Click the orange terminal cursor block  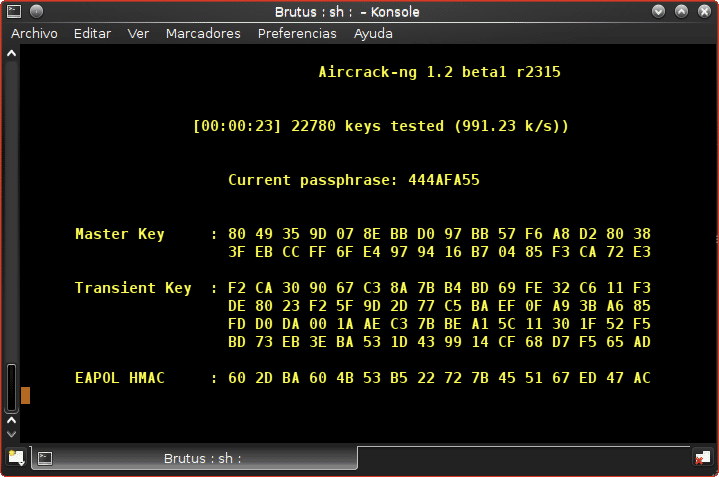(x=26, y=396)
